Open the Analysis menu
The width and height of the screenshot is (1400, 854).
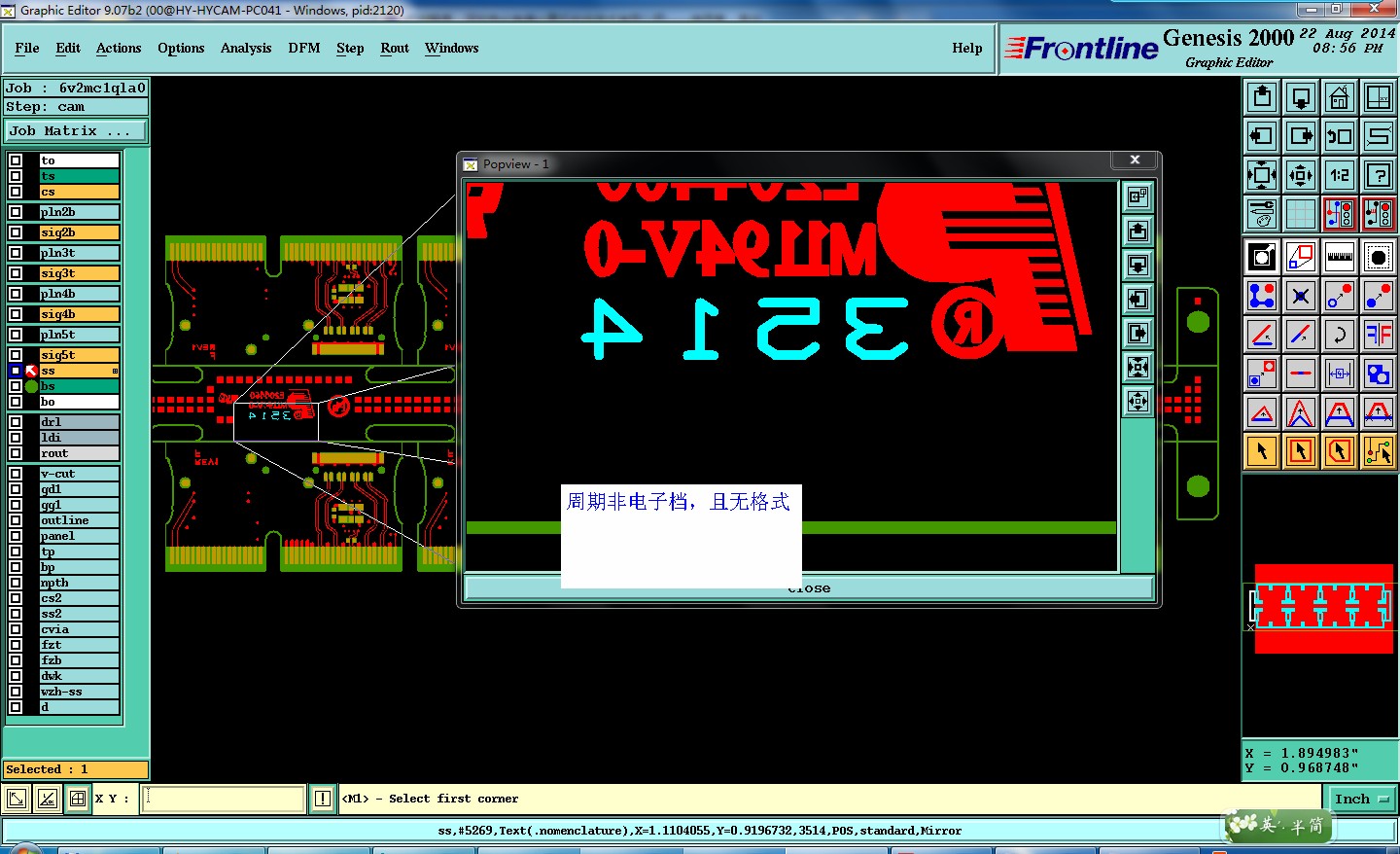tap(246, 48)
